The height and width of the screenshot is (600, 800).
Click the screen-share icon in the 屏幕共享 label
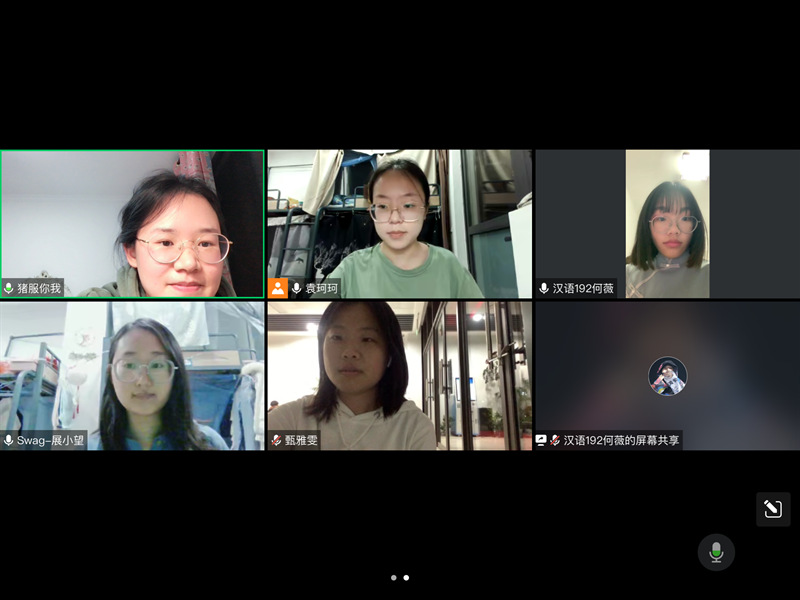tap(541, 440)
